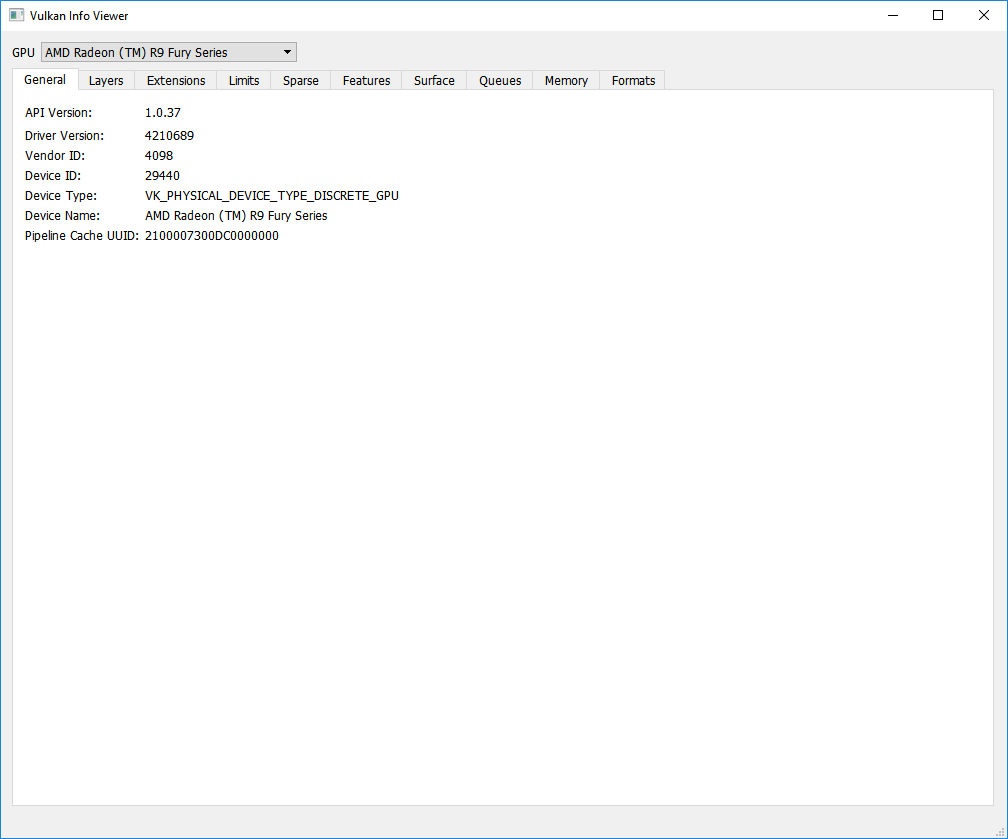Click the 'Device Type:' label
This screenshot has height=839, width=1008.
[x=61, y=195]
